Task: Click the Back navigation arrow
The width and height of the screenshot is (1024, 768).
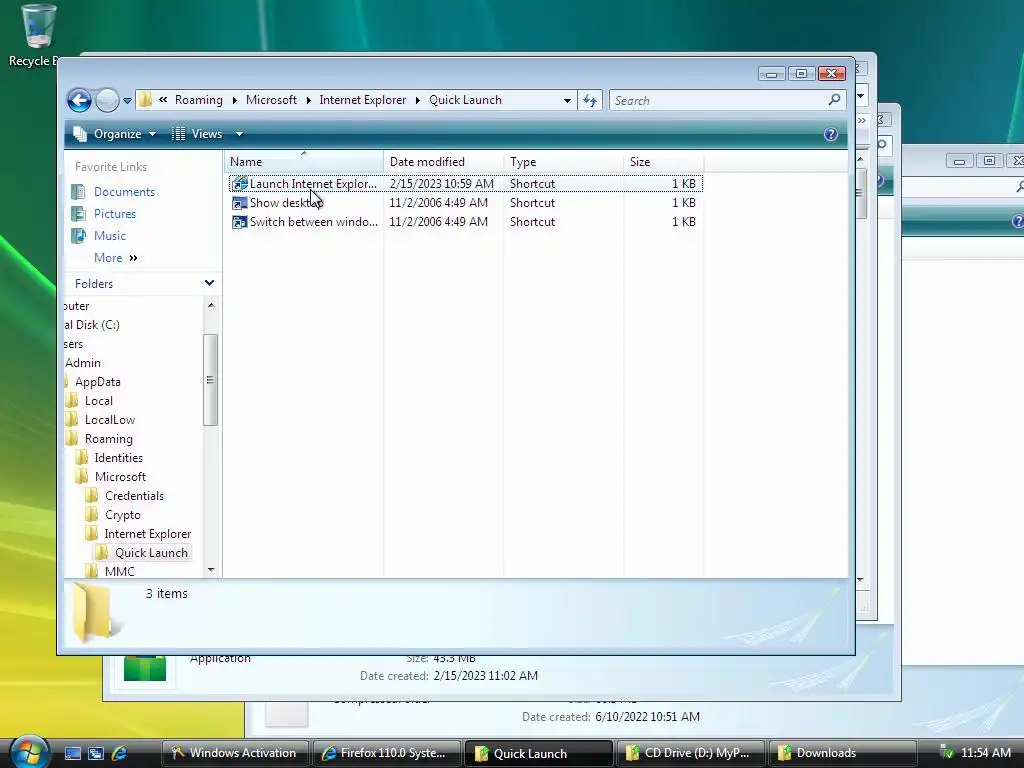Action: pyautogui.click(x=79, y=101)
